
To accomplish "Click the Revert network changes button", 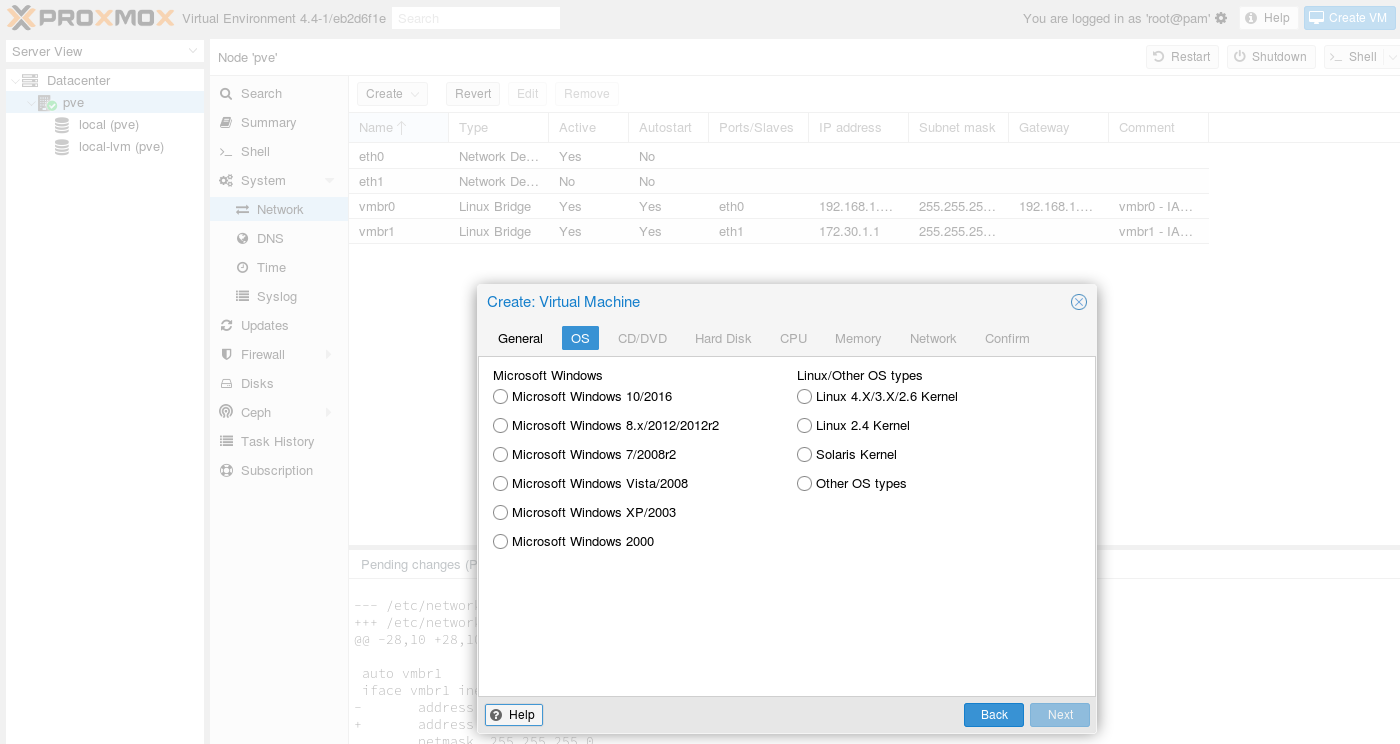I will click(473, 94).
